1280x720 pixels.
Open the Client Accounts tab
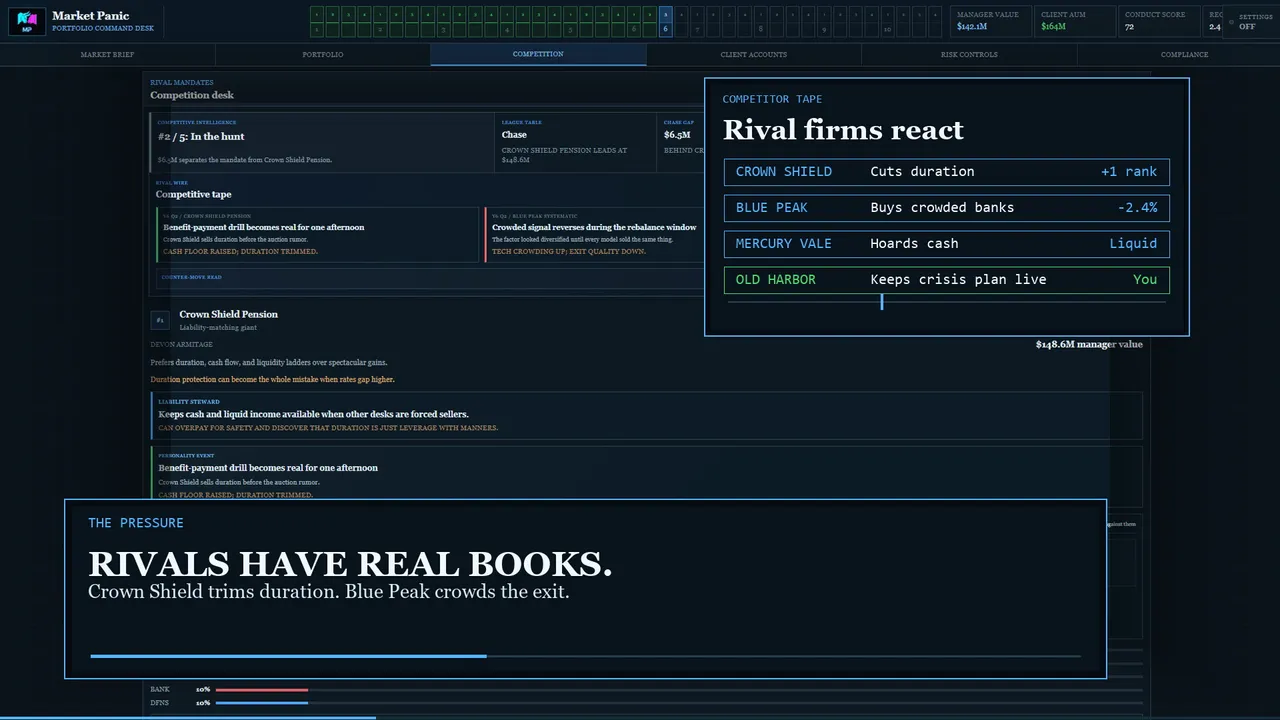(754, 55)
